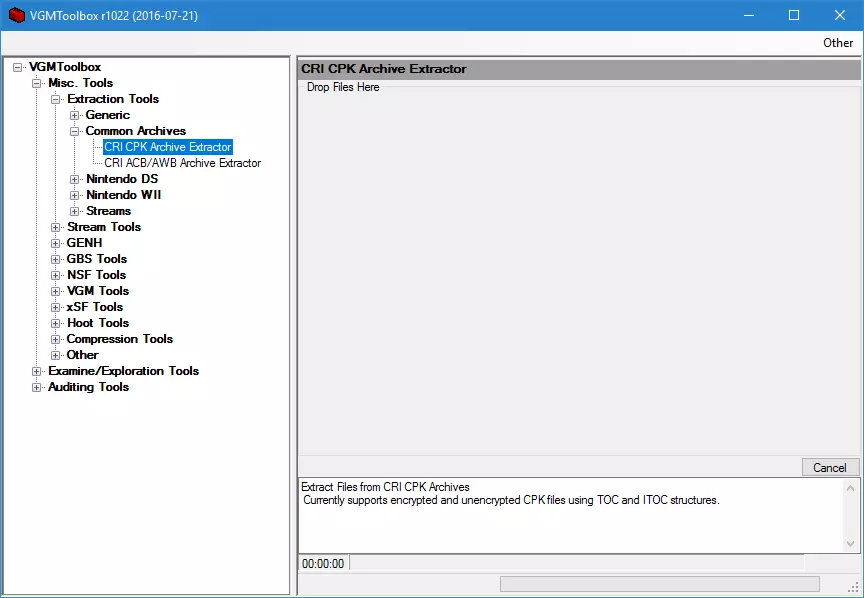Click the description box scroll down arrow
This screenshot has height=598, width=864.
coord(850,544)
